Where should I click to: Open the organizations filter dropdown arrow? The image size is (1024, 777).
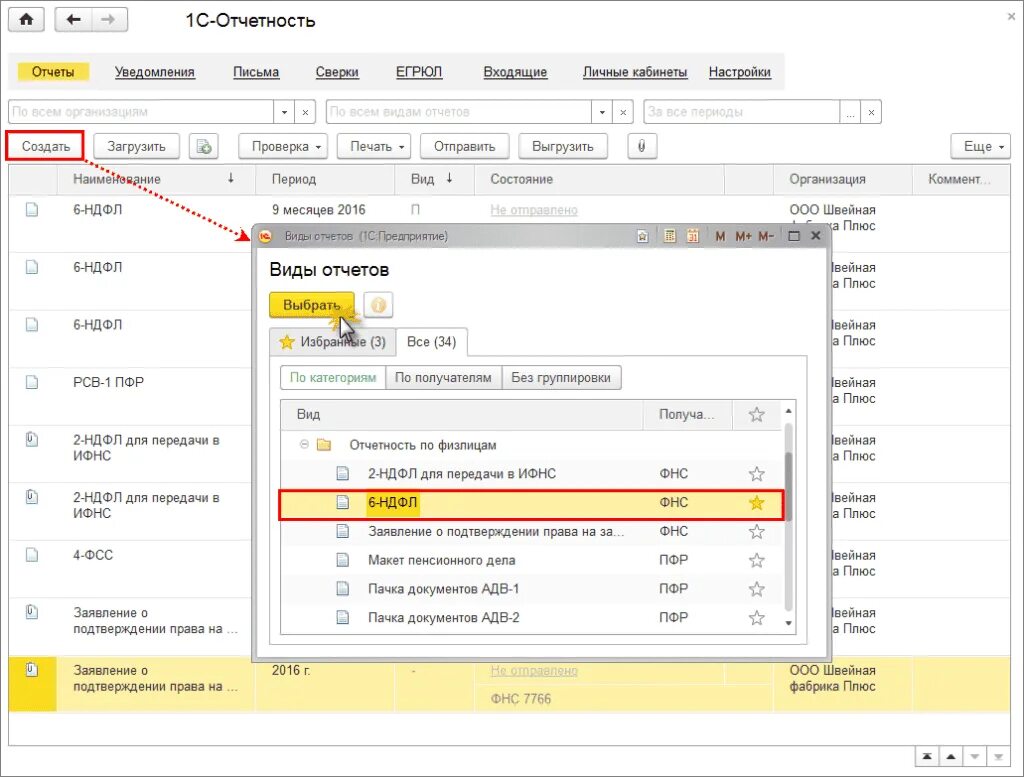tap(284, 112)
